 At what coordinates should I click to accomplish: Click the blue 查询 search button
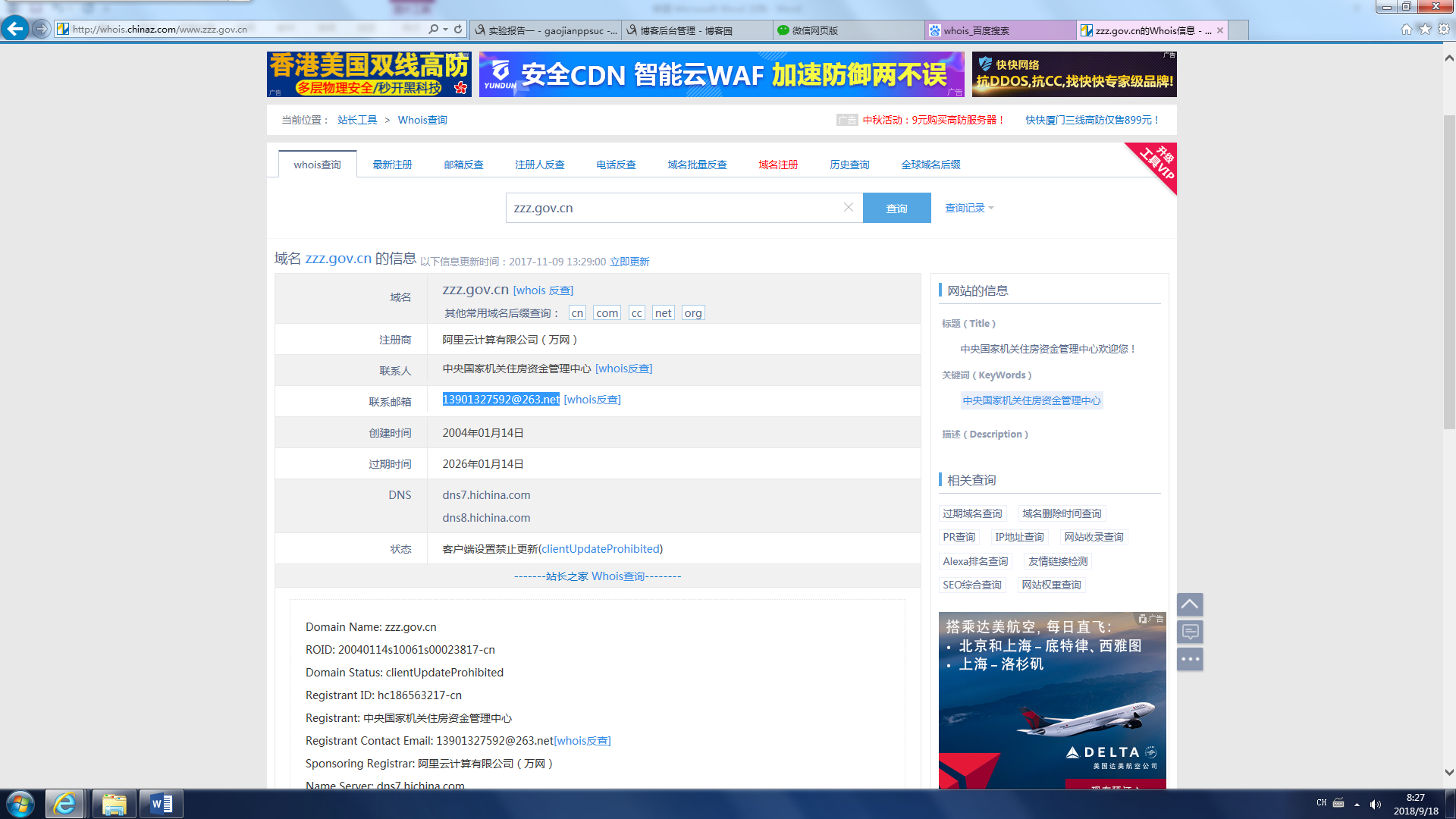pyautogui.click(x=896, y=208)
